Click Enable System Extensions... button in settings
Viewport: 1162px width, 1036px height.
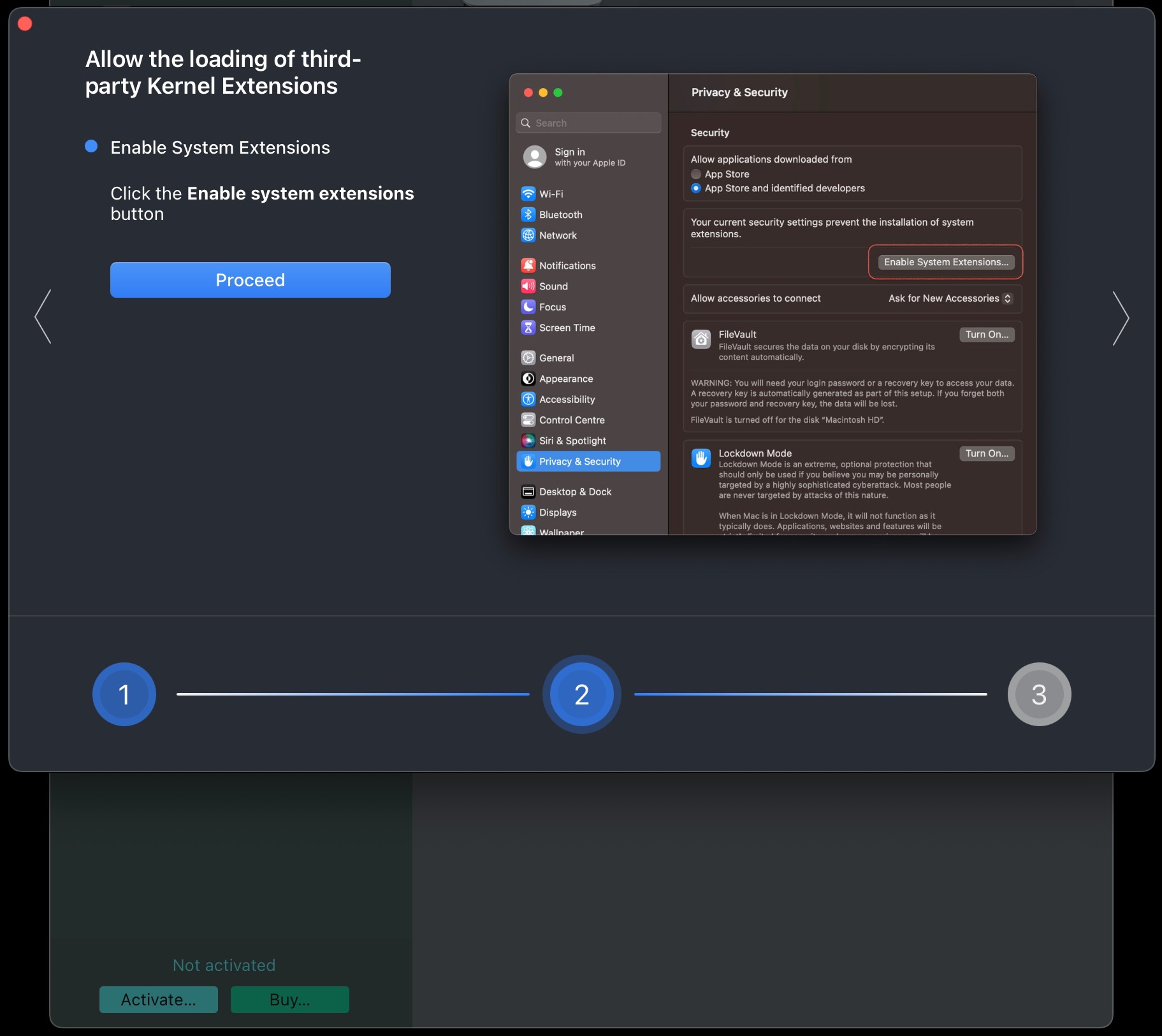(x=946, y=262)
